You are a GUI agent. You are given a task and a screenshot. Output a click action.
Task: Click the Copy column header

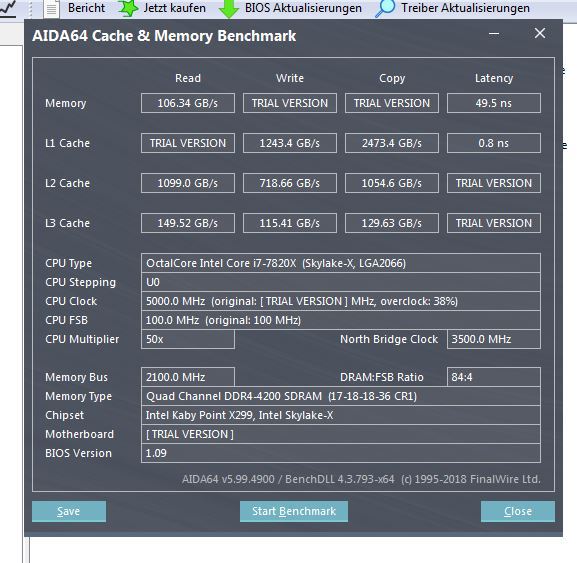point(392,78)
